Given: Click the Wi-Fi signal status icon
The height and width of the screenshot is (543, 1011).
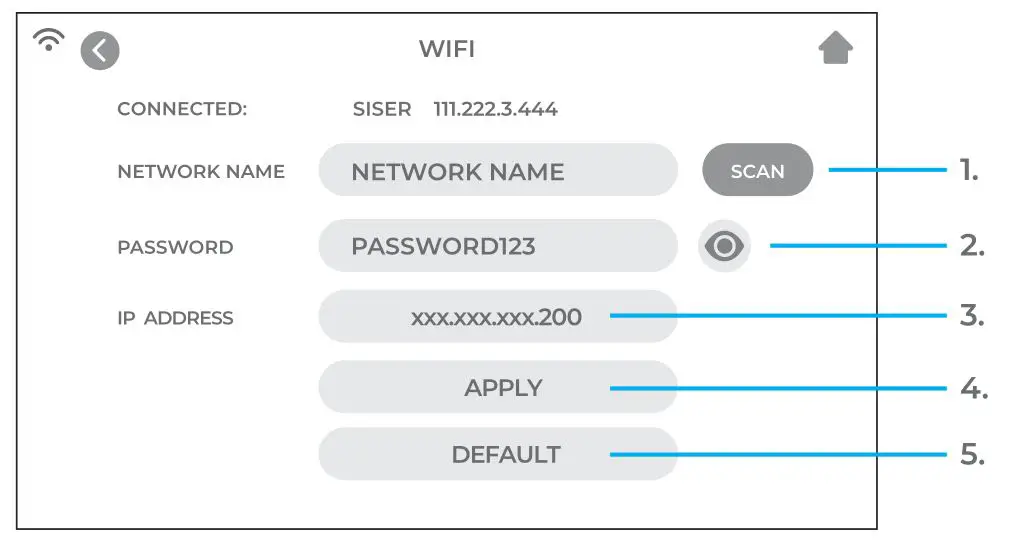Looking at the screenshot, I should [48, 40].
